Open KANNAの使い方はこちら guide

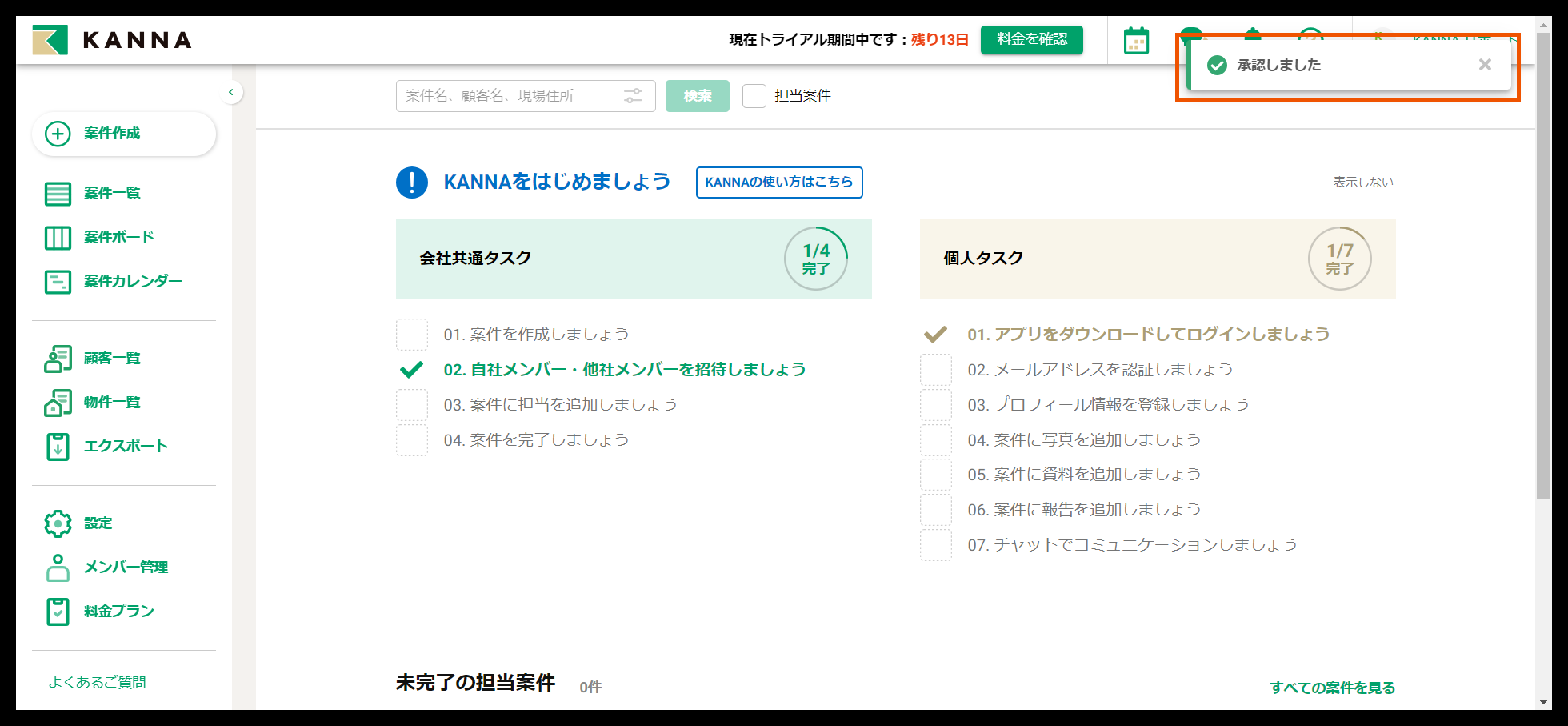[778, 183]
